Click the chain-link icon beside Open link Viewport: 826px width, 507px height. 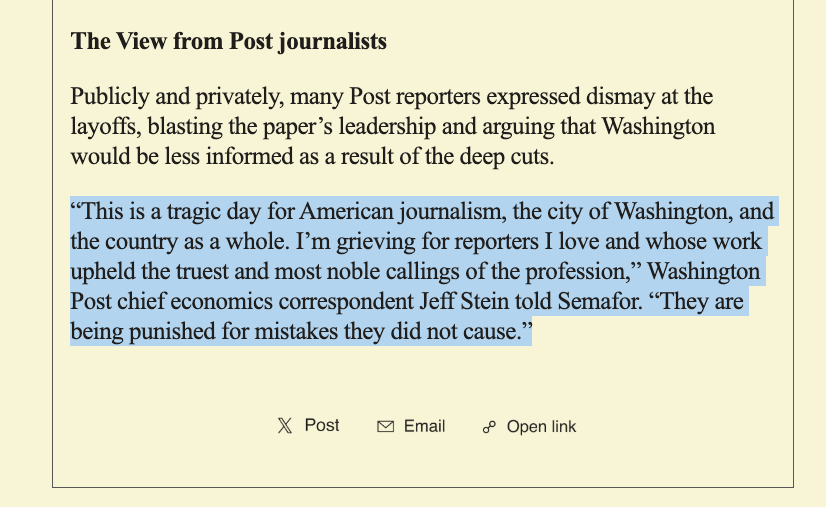coord(489,427)
